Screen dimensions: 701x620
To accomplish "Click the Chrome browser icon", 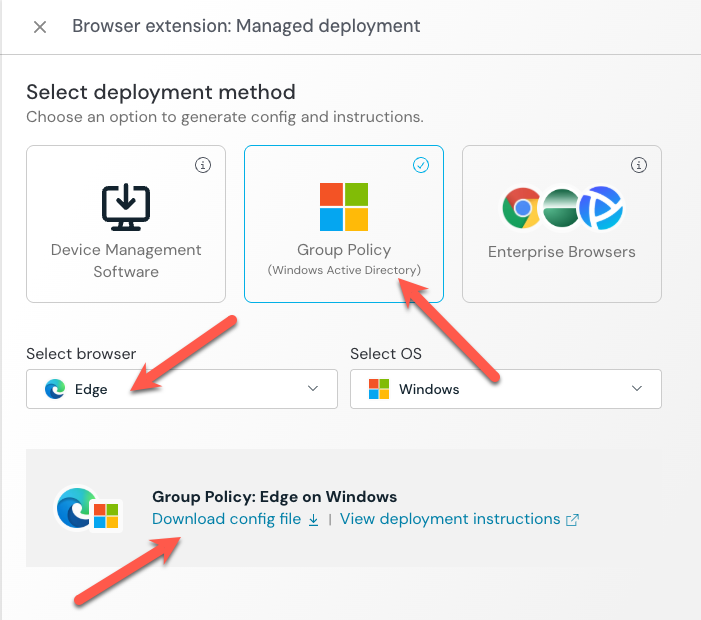I will tap(522, 208).
